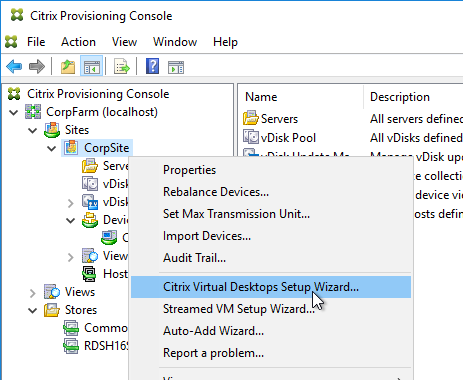Screen dimensions: 463x380
Task: Select the Servers row name in list
Action: pos(279,119)
